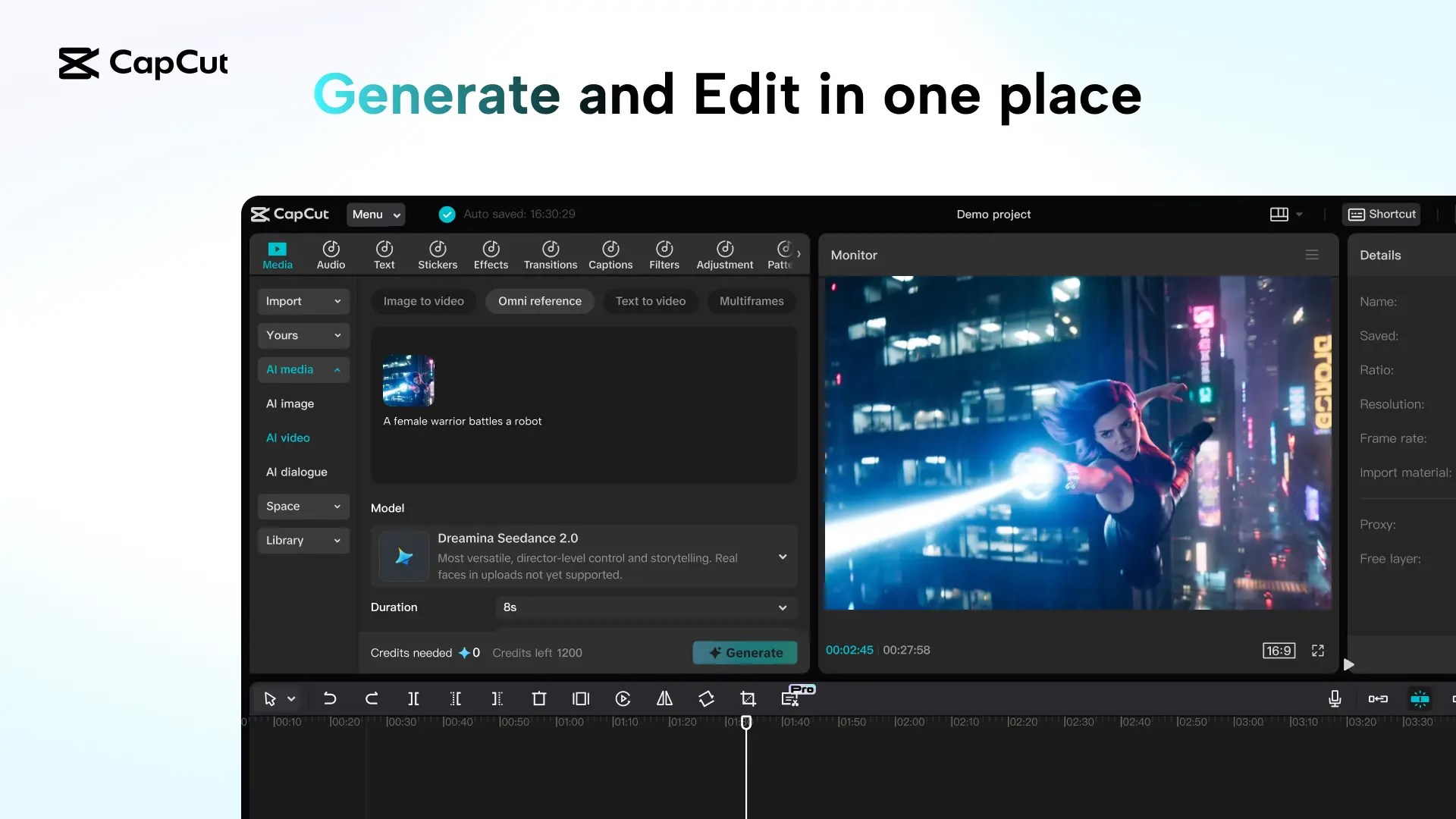Start recording a voiceover with the microphone icon

tap(1335, 698)
